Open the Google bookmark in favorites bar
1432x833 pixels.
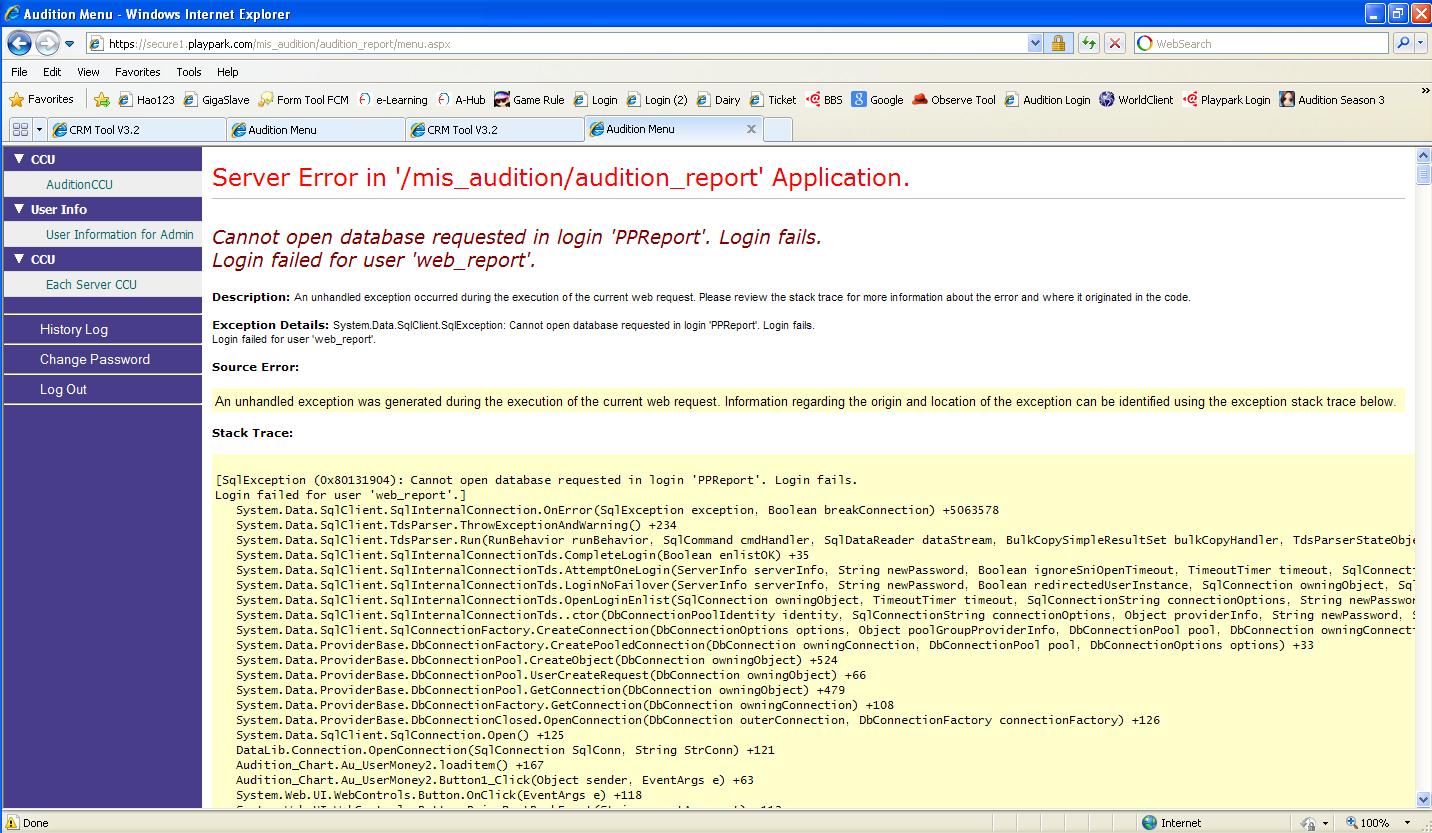pyautogui.click(x=877, y=99)
